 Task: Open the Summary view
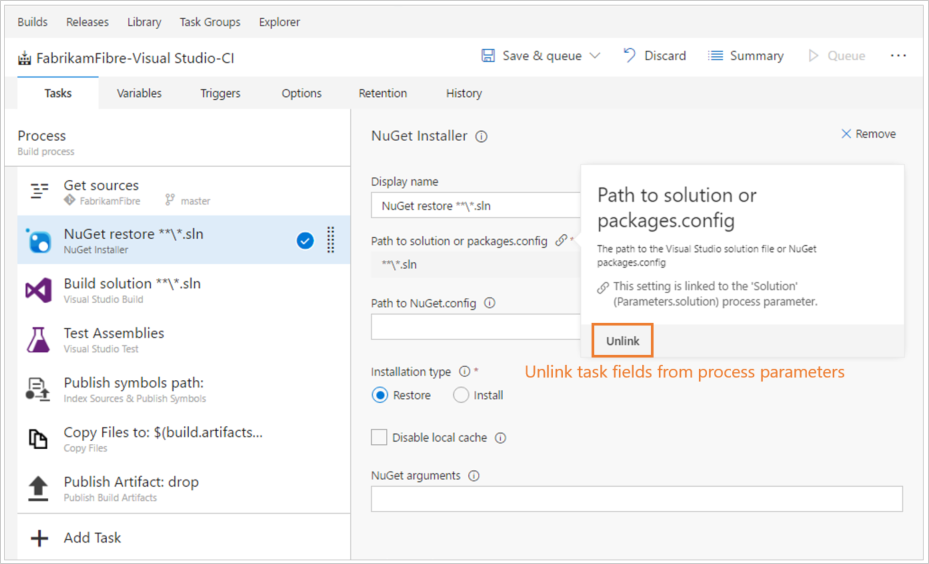tap(746, 56)
